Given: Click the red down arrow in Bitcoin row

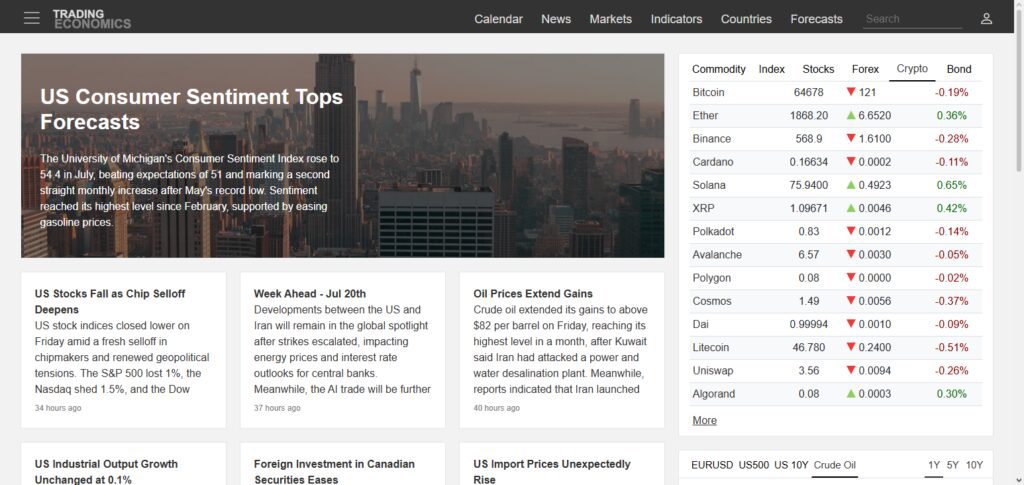Looking at the screenshot, I should click(851, 93).
